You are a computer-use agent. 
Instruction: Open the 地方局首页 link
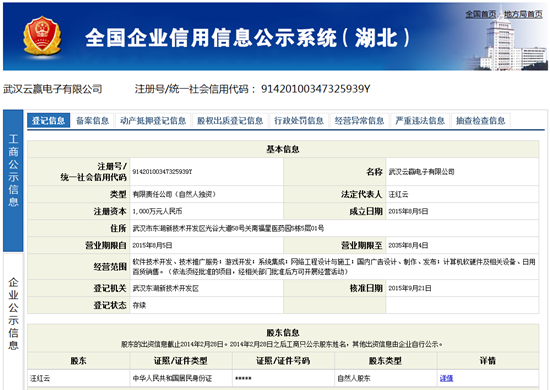coord(523,14)
